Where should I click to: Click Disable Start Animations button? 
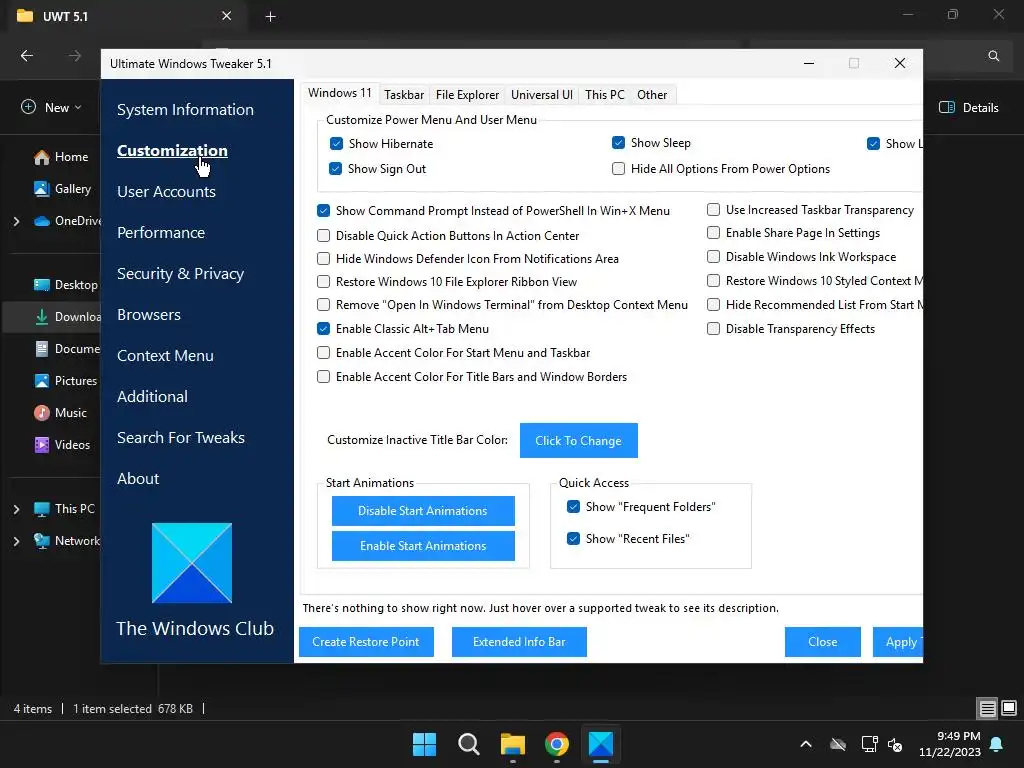[x=423, y=511]
